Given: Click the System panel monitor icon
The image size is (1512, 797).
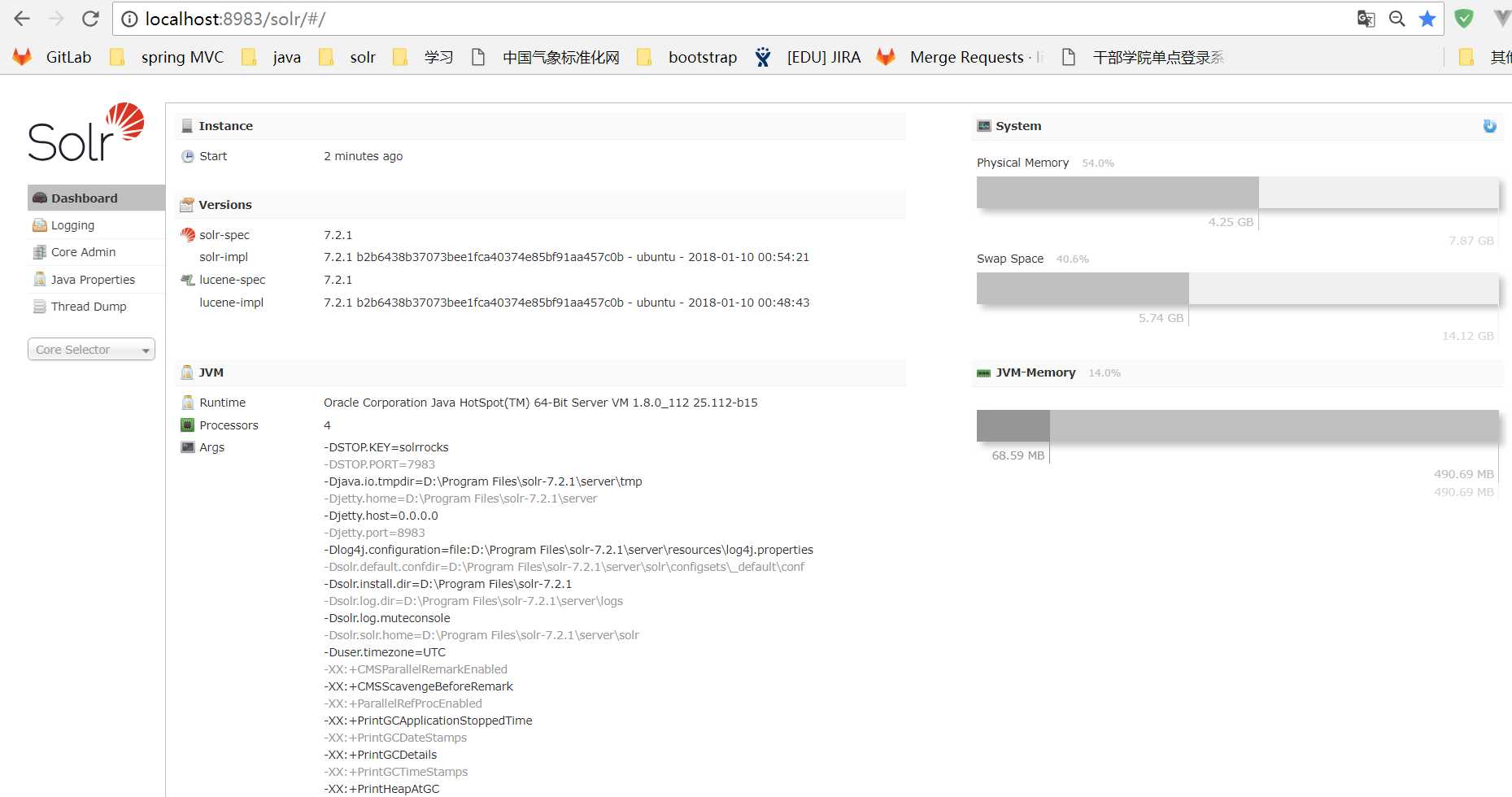Looking at the screenshot, I should click(x=984, y=126).
